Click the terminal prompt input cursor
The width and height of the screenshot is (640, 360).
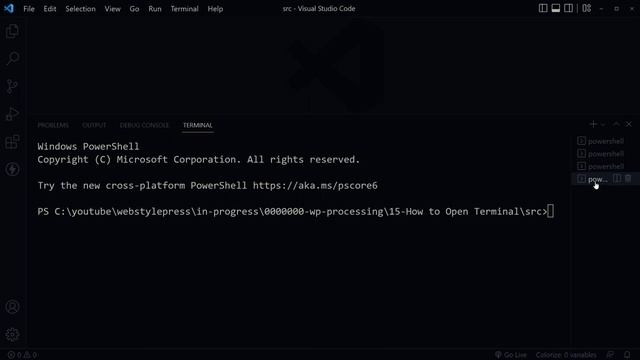(551, 211)
